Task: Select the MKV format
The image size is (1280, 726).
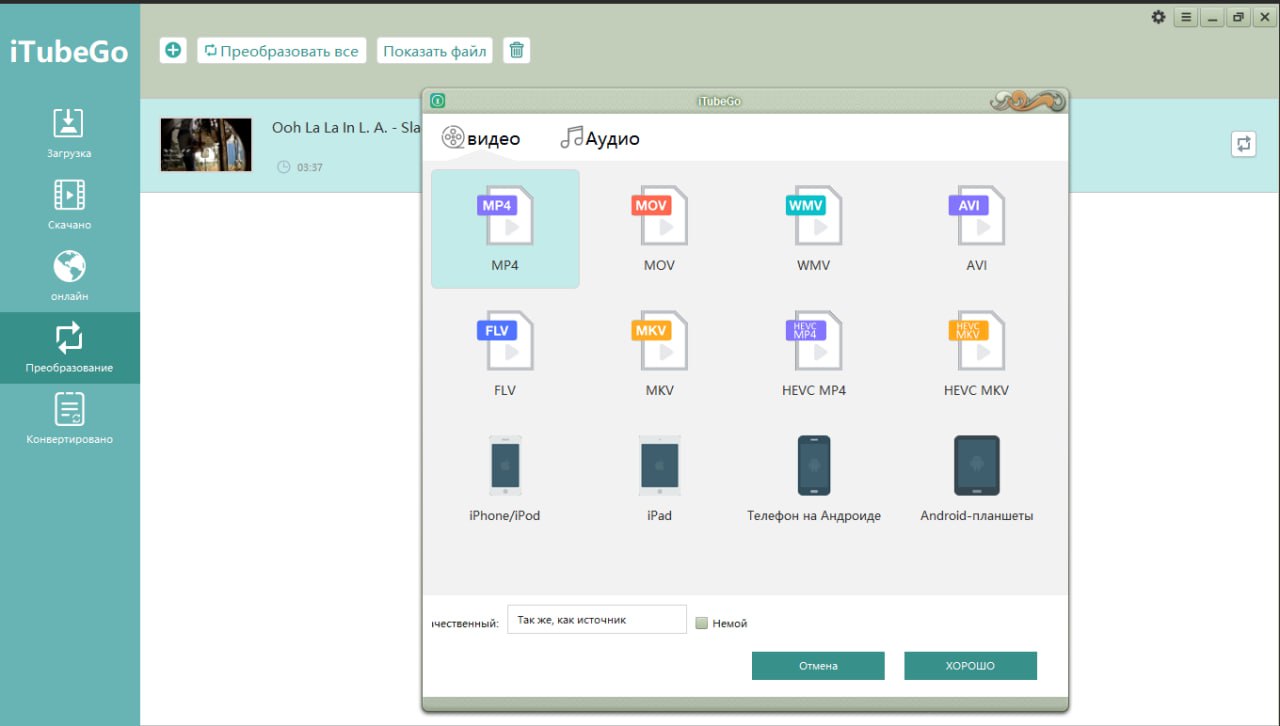Action: [x=659, y=354]
